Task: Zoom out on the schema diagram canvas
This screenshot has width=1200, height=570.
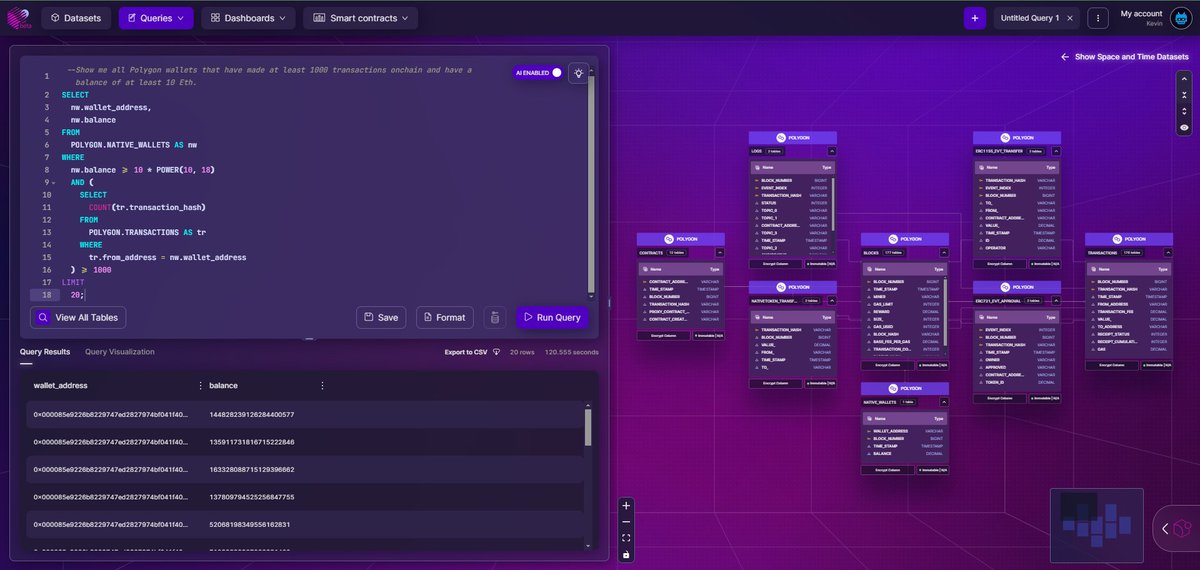Action: [626, 521]
